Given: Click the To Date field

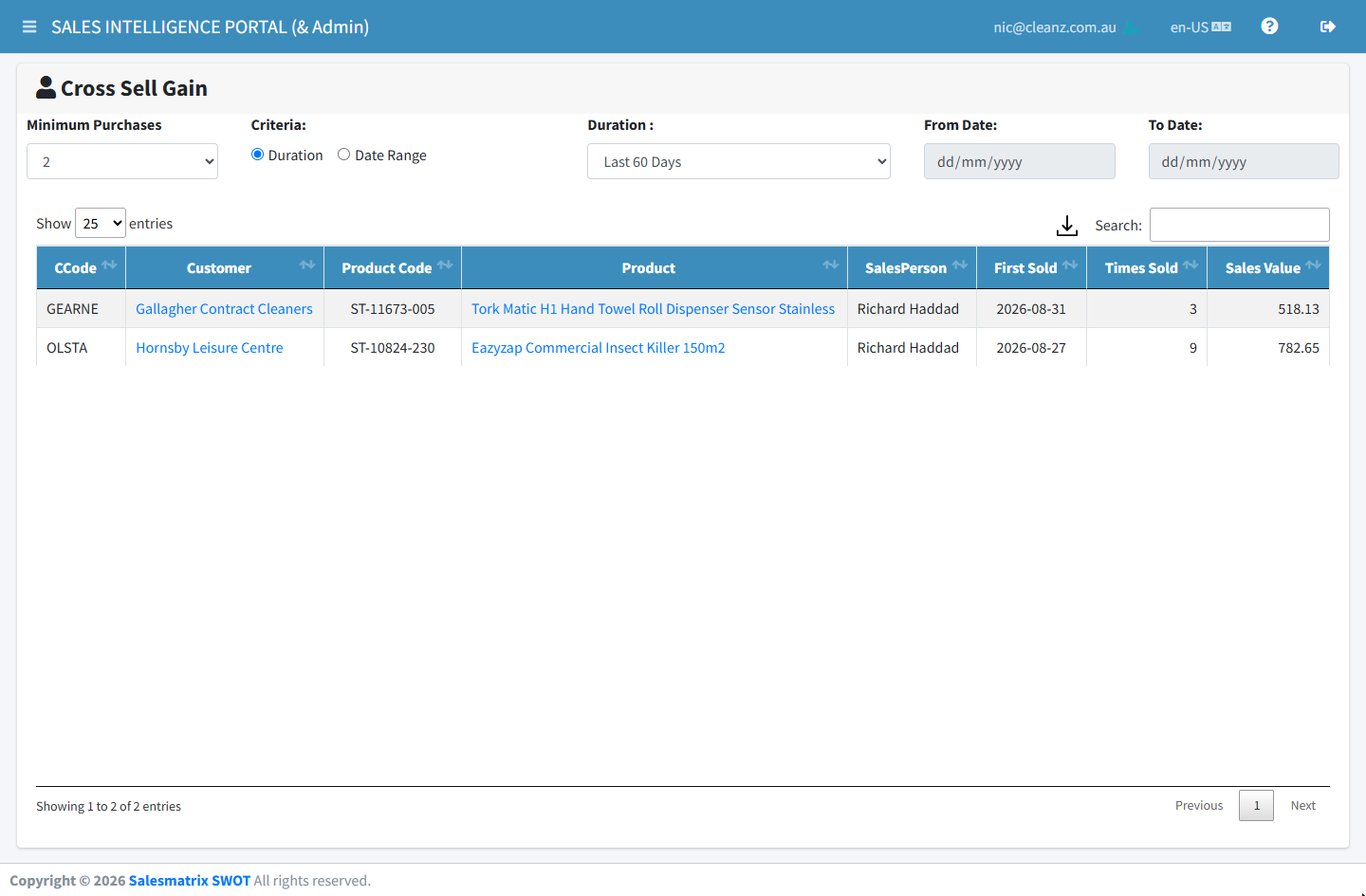Looking at the screenshot, I should [1244, 161].
